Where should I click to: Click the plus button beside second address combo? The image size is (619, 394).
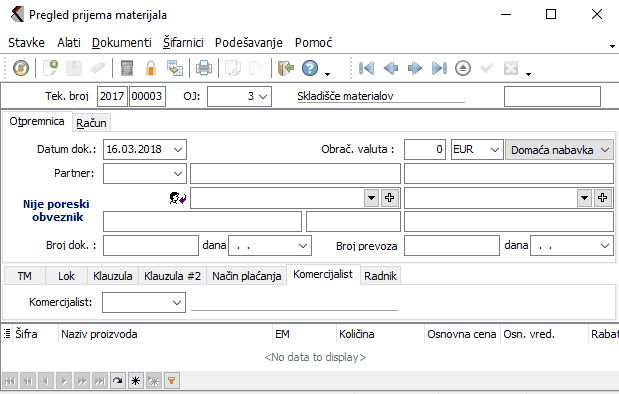click(602, 197)
